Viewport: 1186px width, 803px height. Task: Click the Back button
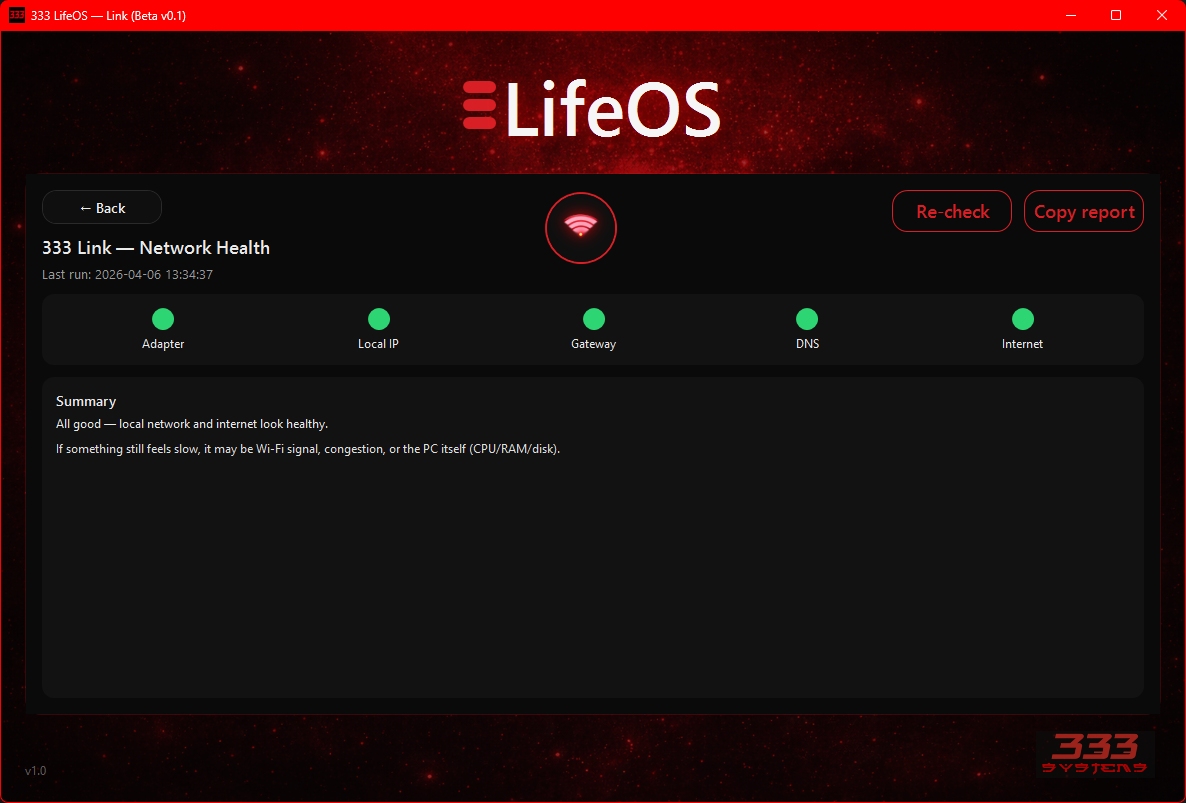tap(102, 208)
